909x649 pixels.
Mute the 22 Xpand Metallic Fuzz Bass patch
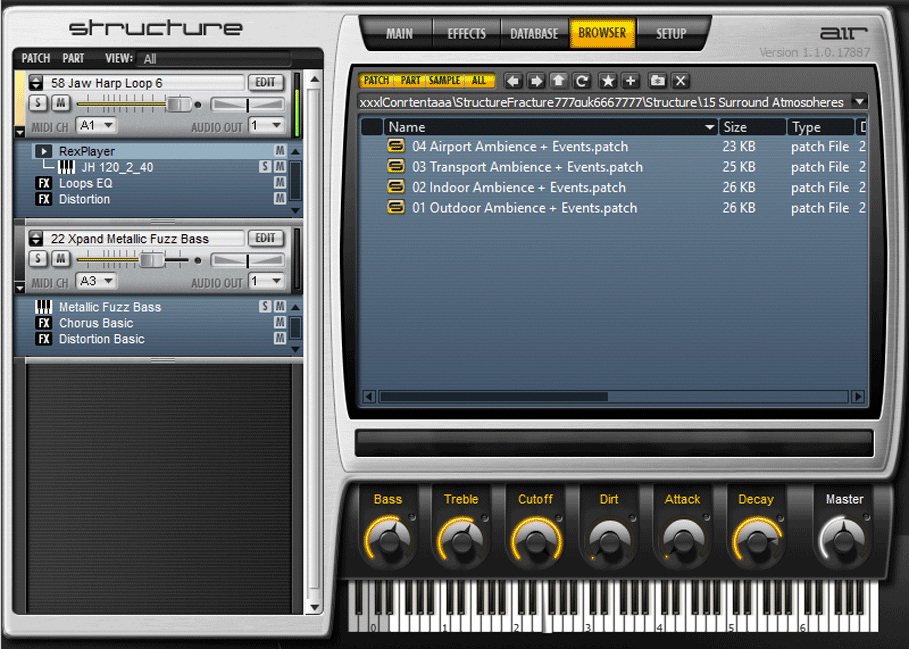[x=61, y=259]
